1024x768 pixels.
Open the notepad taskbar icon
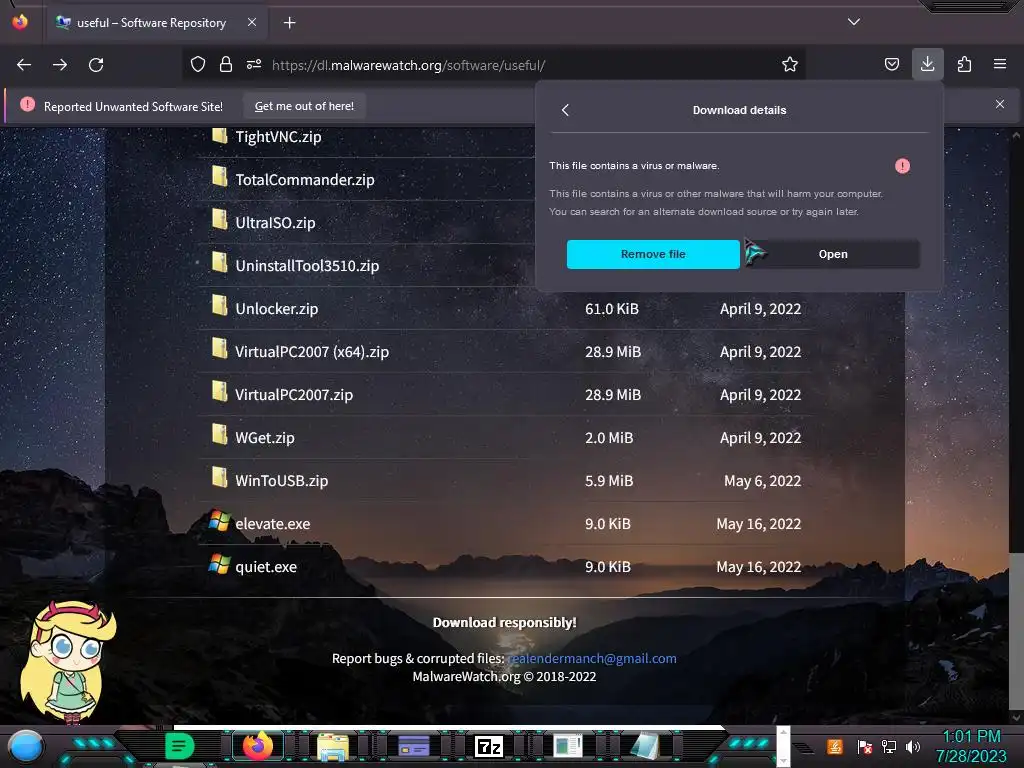(645, 746)
